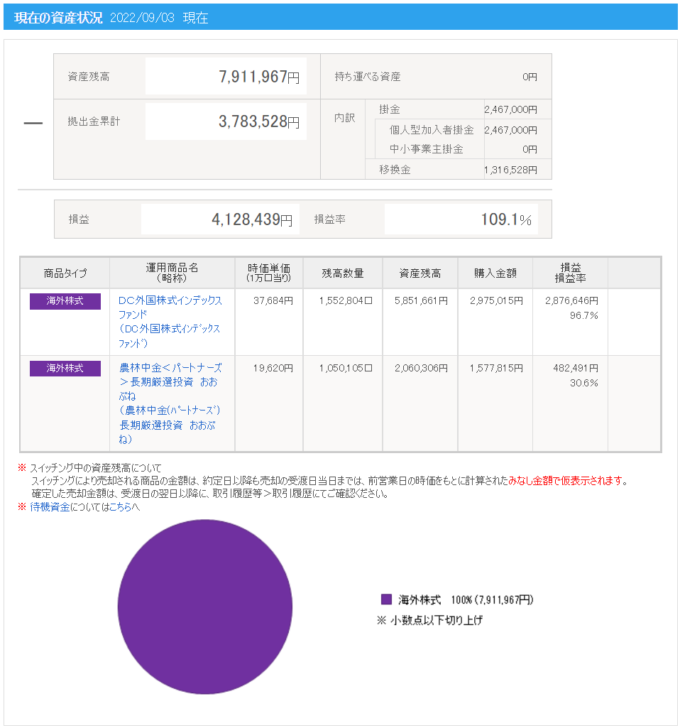Select the 96.7% profit rate cell
This screenshot has height=728, width=680.
pos(584,316)
